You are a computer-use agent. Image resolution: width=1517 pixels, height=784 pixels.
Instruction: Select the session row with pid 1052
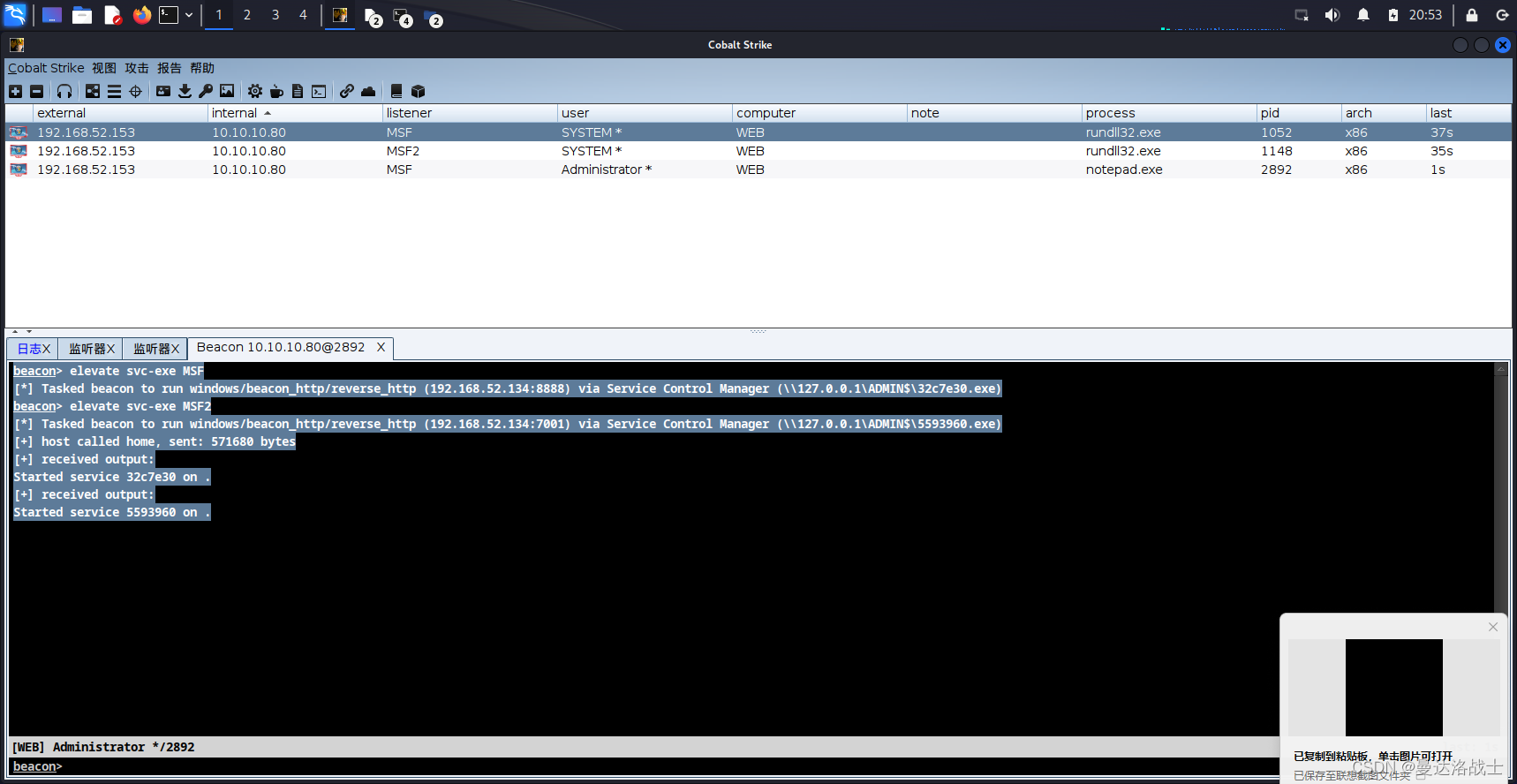(x=758, y=132)
